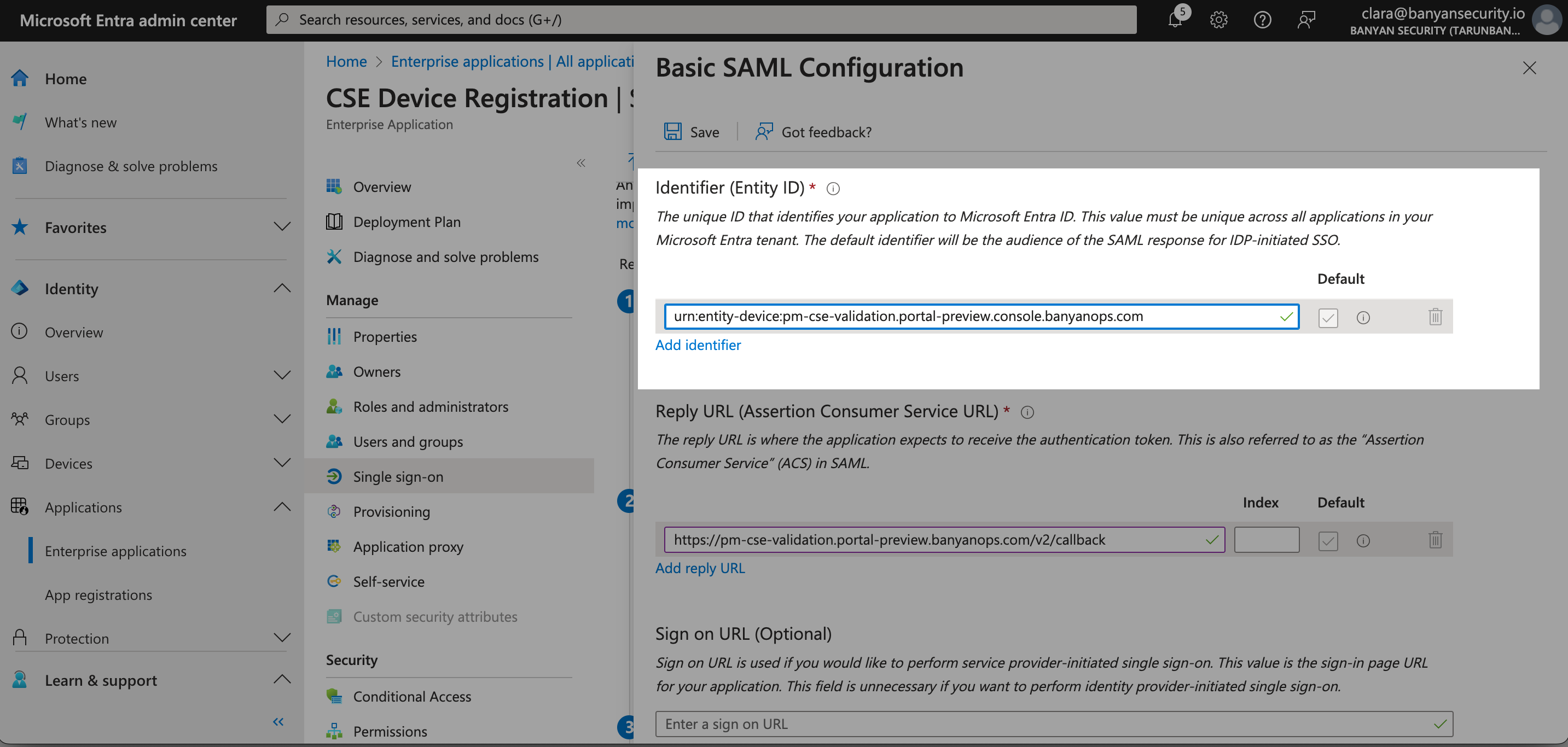Click the Save disk icon
The width and height of the screenshot is (1568, 747).
(x=672, y=131)
